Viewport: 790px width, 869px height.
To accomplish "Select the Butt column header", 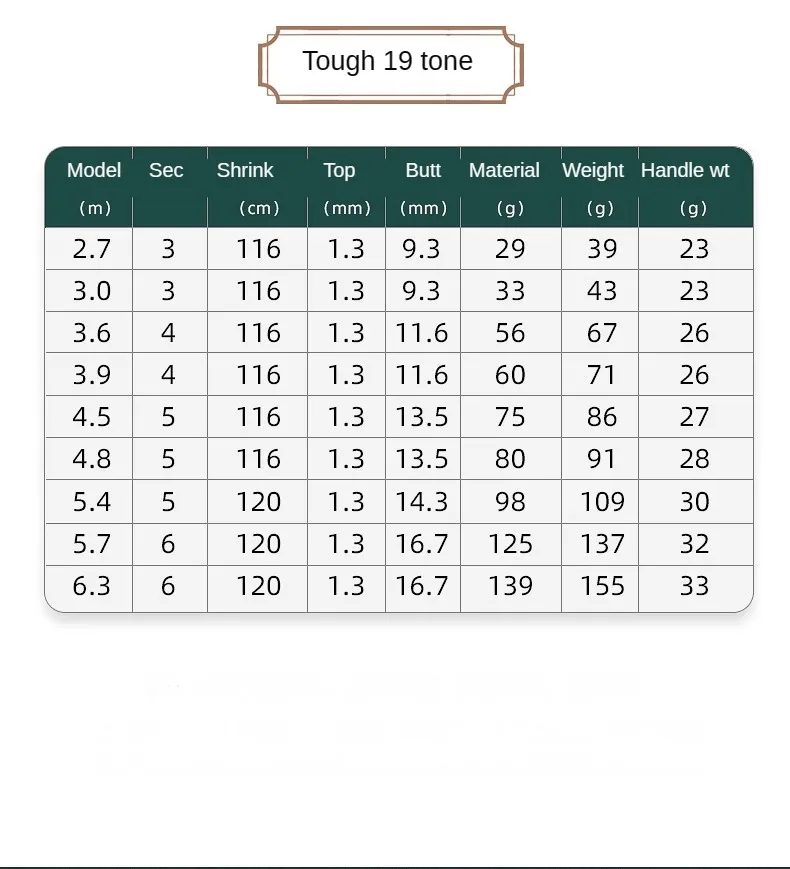I will [x=423, y=170].
